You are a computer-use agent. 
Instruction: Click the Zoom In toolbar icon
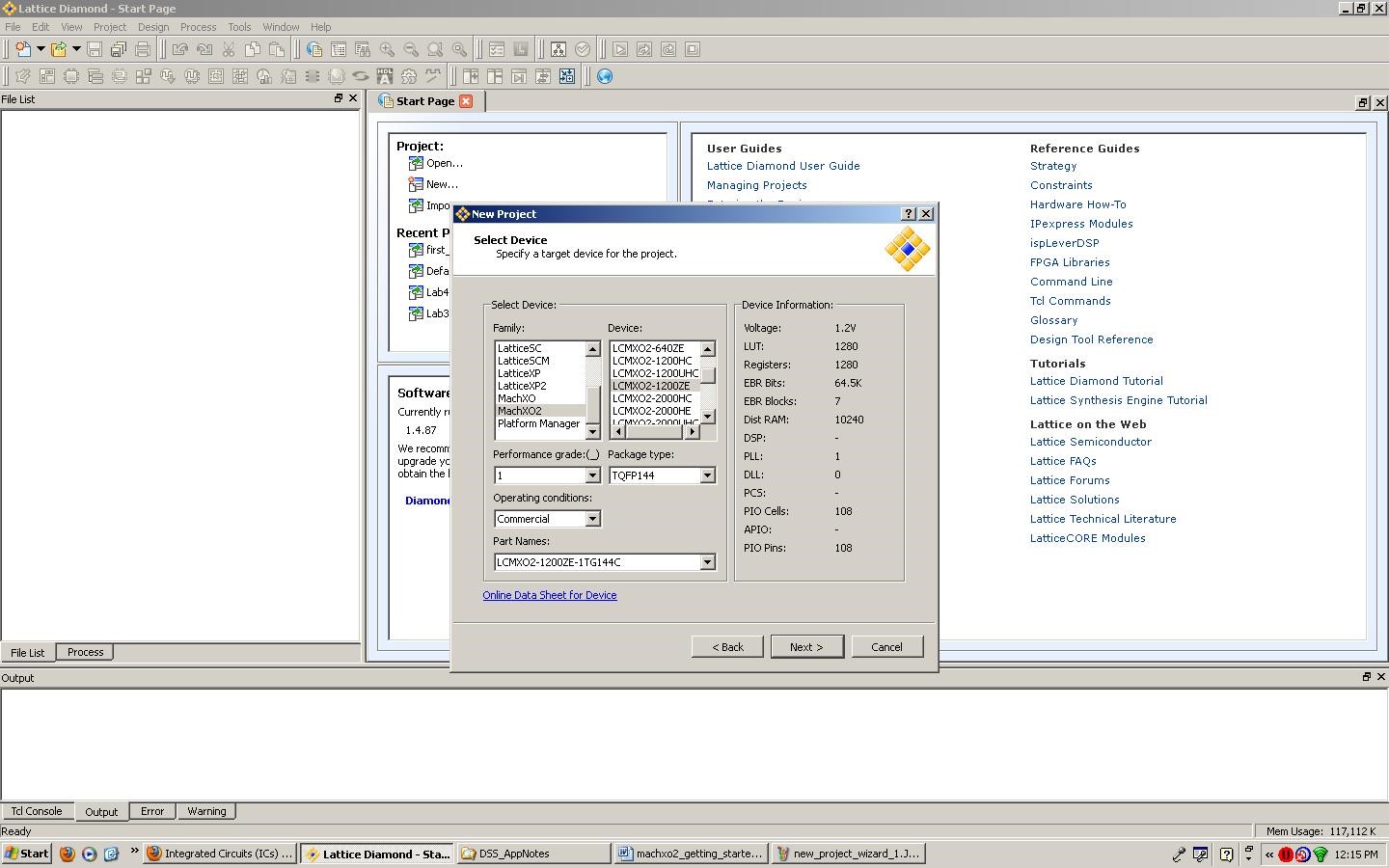(x=387, y=49)
